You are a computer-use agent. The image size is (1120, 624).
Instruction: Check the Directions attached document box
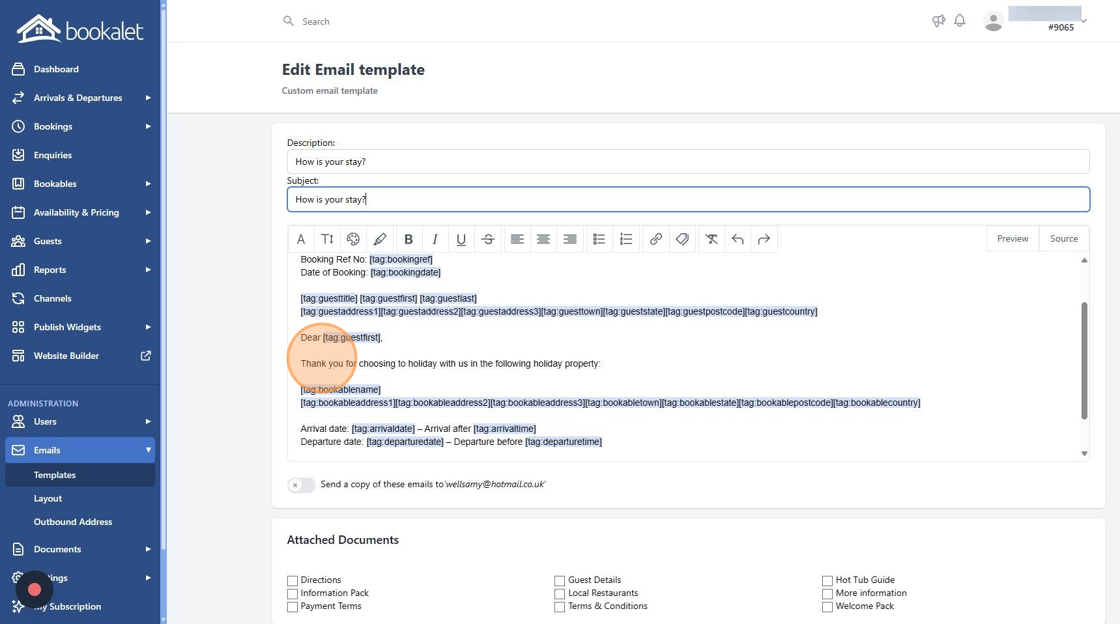[292, 580]
